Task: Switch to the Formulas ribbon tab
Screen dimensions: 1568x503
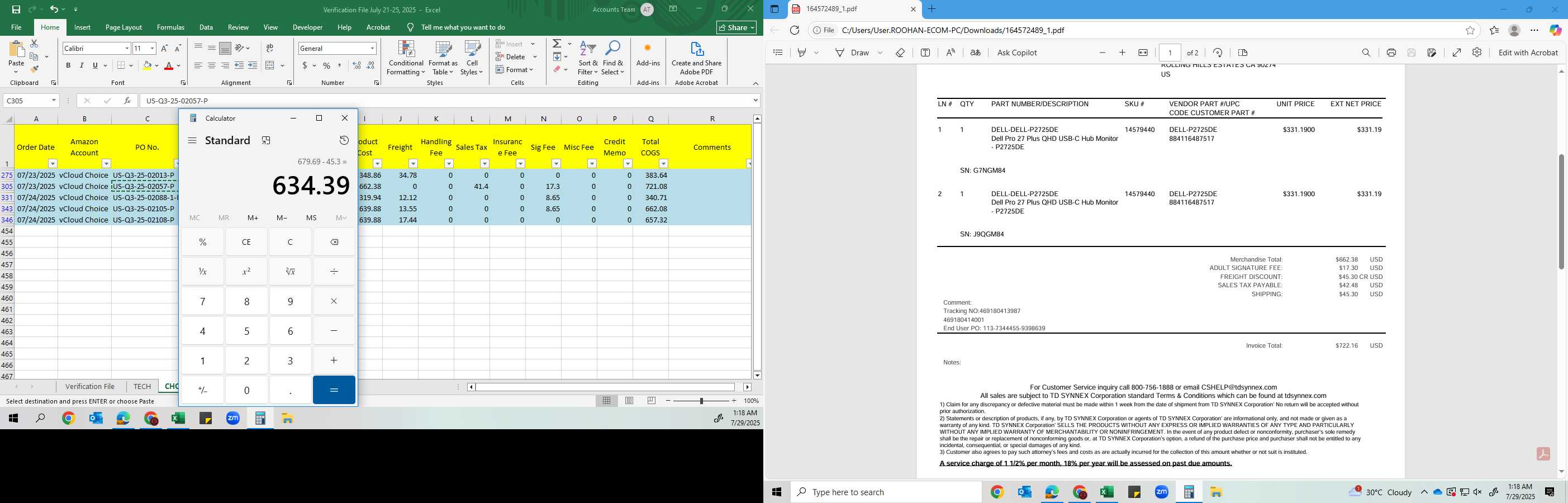Action: tap(170, 27)
